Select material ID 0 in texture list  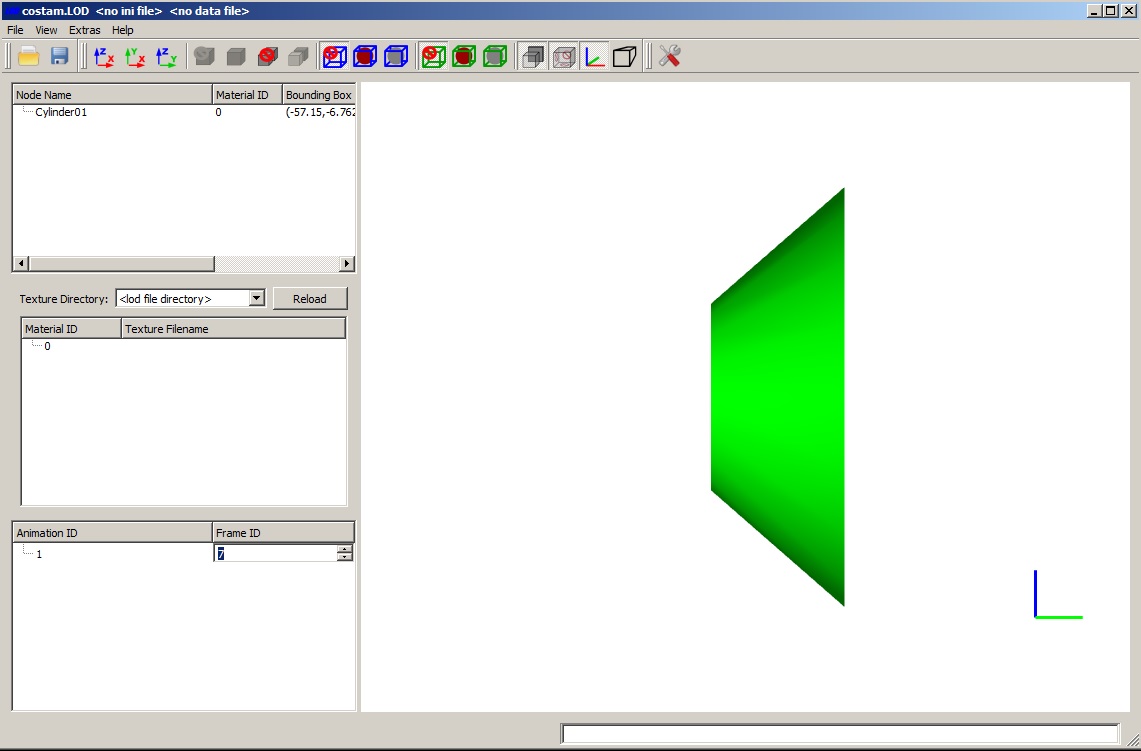47,346
